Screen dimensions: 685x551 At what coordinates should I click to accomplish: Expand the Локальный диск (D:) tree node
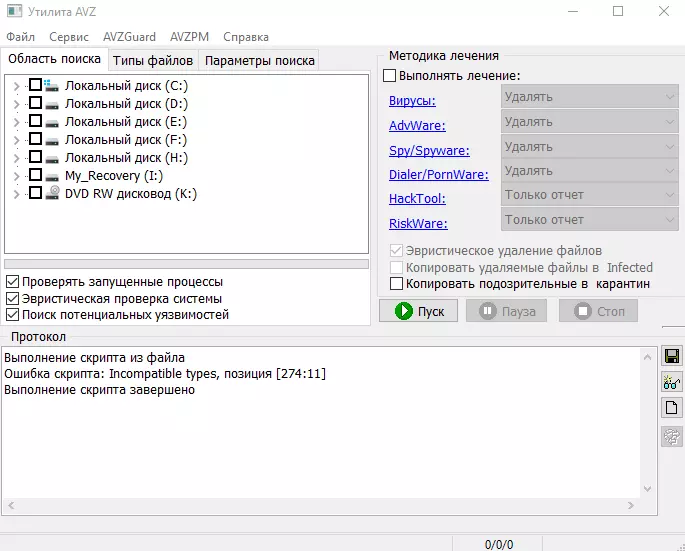pos(17,104)
